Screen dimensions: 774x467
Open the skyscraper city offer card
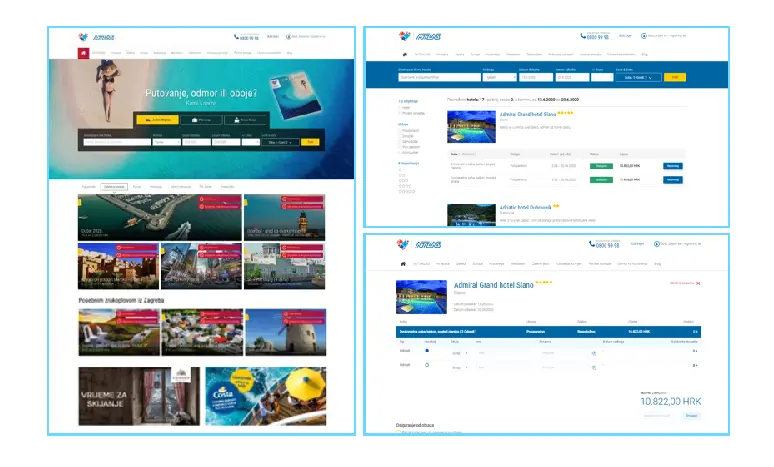[x=201, y=266]
